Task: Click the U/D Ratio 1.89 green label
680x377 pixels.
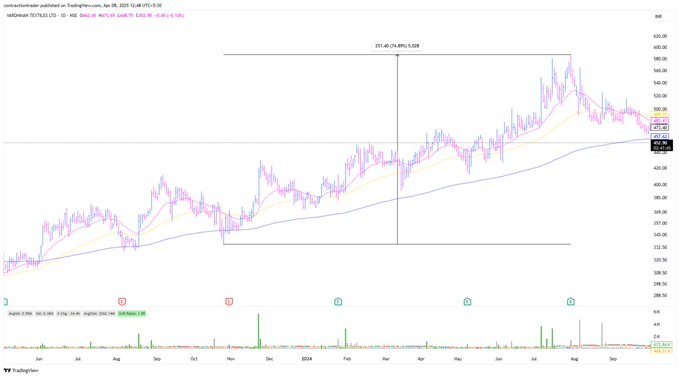Action: click(x=132, y=313)
